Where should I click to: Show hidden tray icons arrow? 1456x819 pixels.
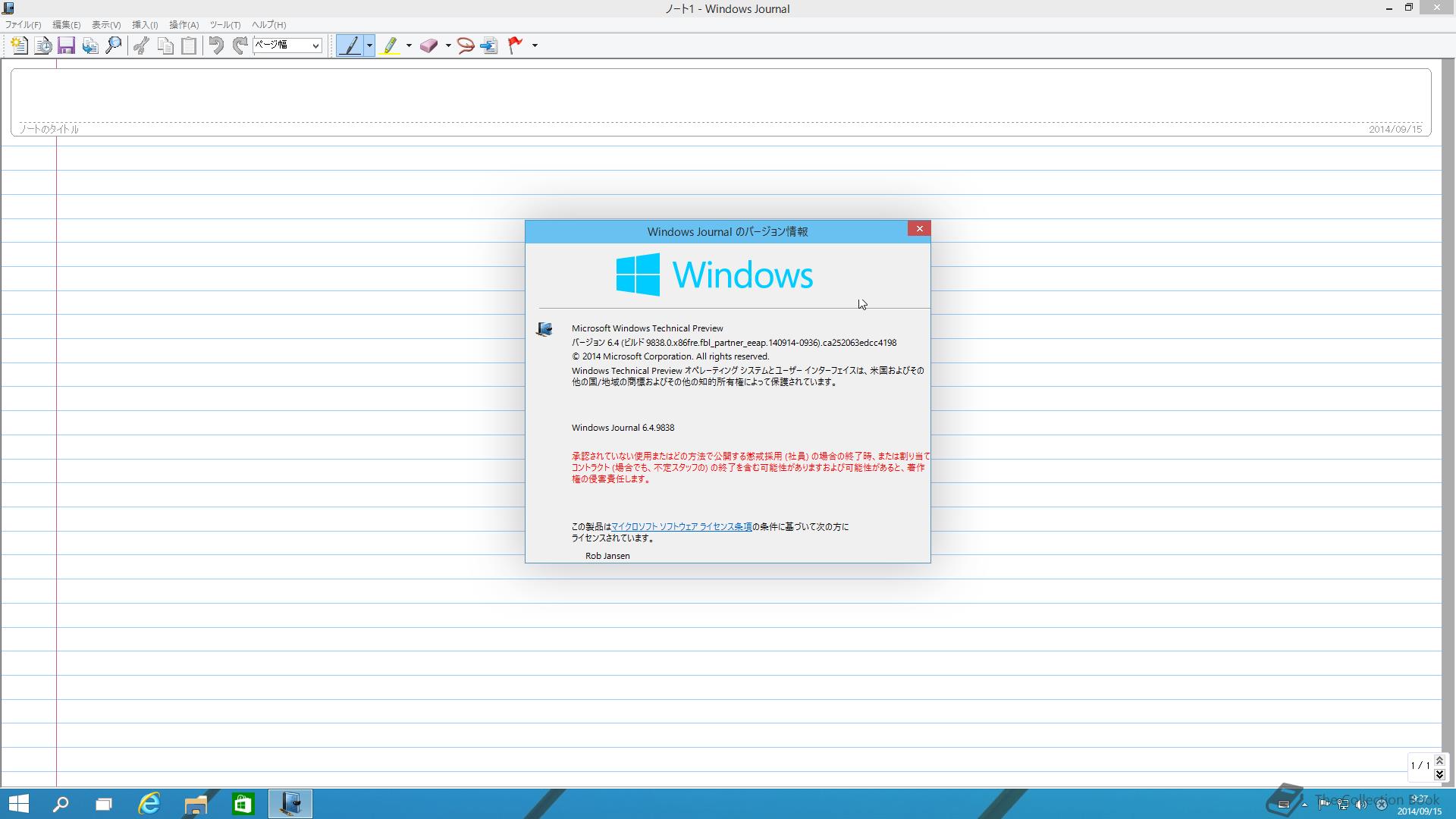[x=1304, y=805]
